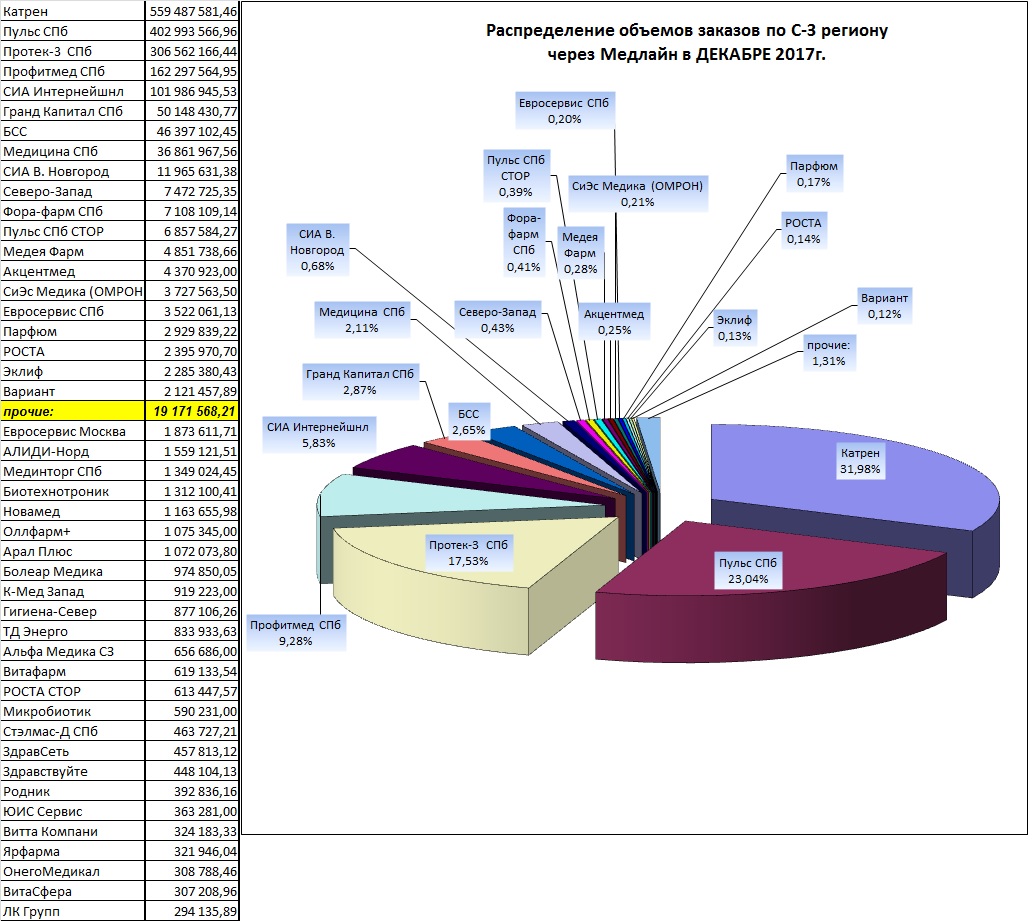Select the 'Пульс СПб СТОР' table cell

73,231
